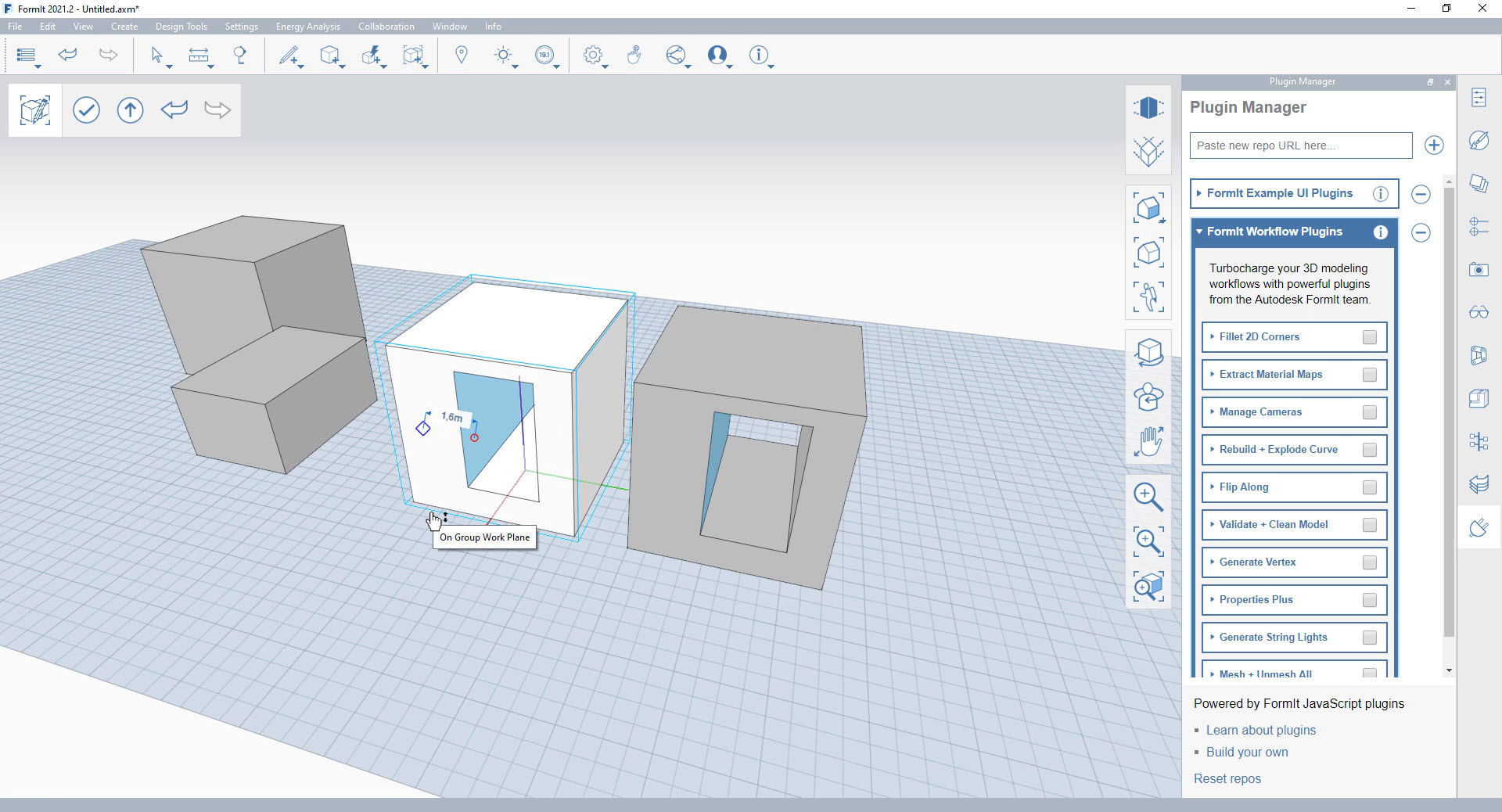Select the Measure tool icon
The width and height of the screenshot is (1502, 812).
(x=199, y=55)
